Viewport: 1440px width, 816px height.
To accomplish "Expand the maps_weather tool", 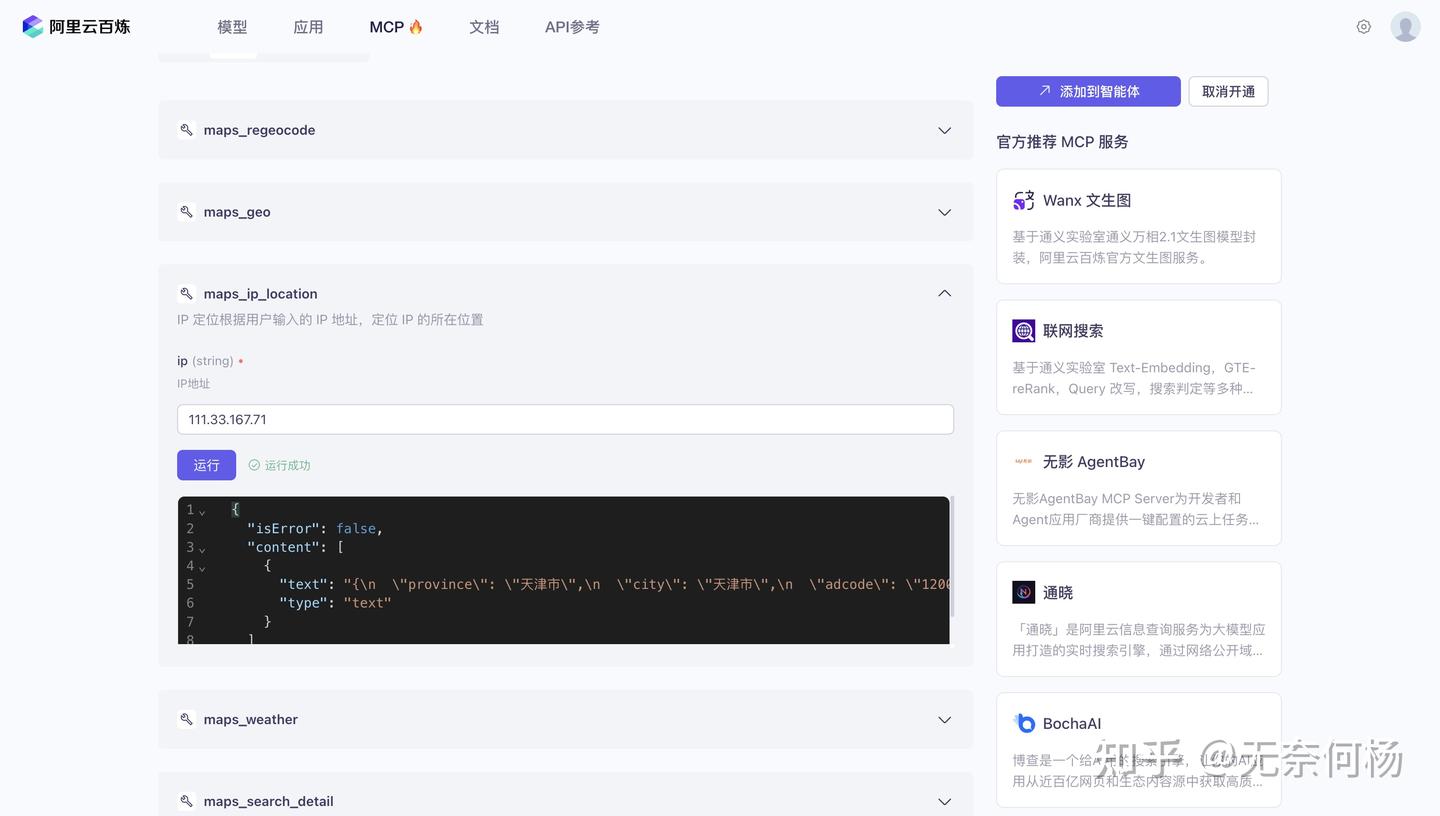I will pos(943,719).
